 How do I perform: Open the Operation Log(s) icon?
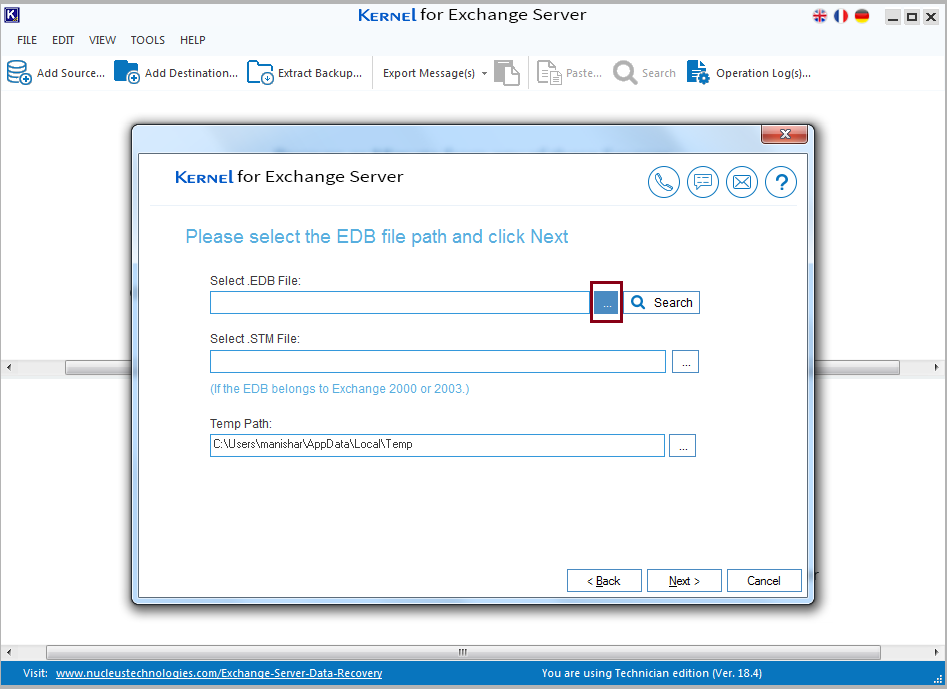pos(698,72)
